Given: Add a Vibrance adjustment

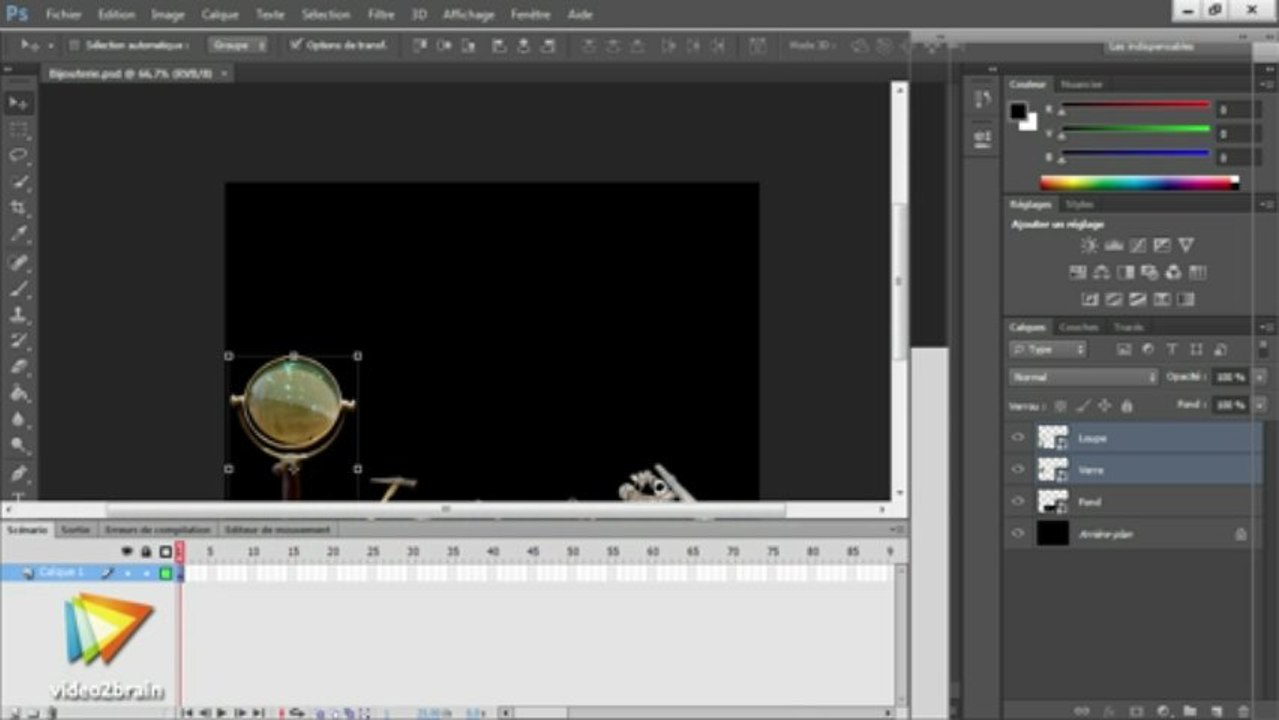Looking at the screenshot, I should [1186, 245].
